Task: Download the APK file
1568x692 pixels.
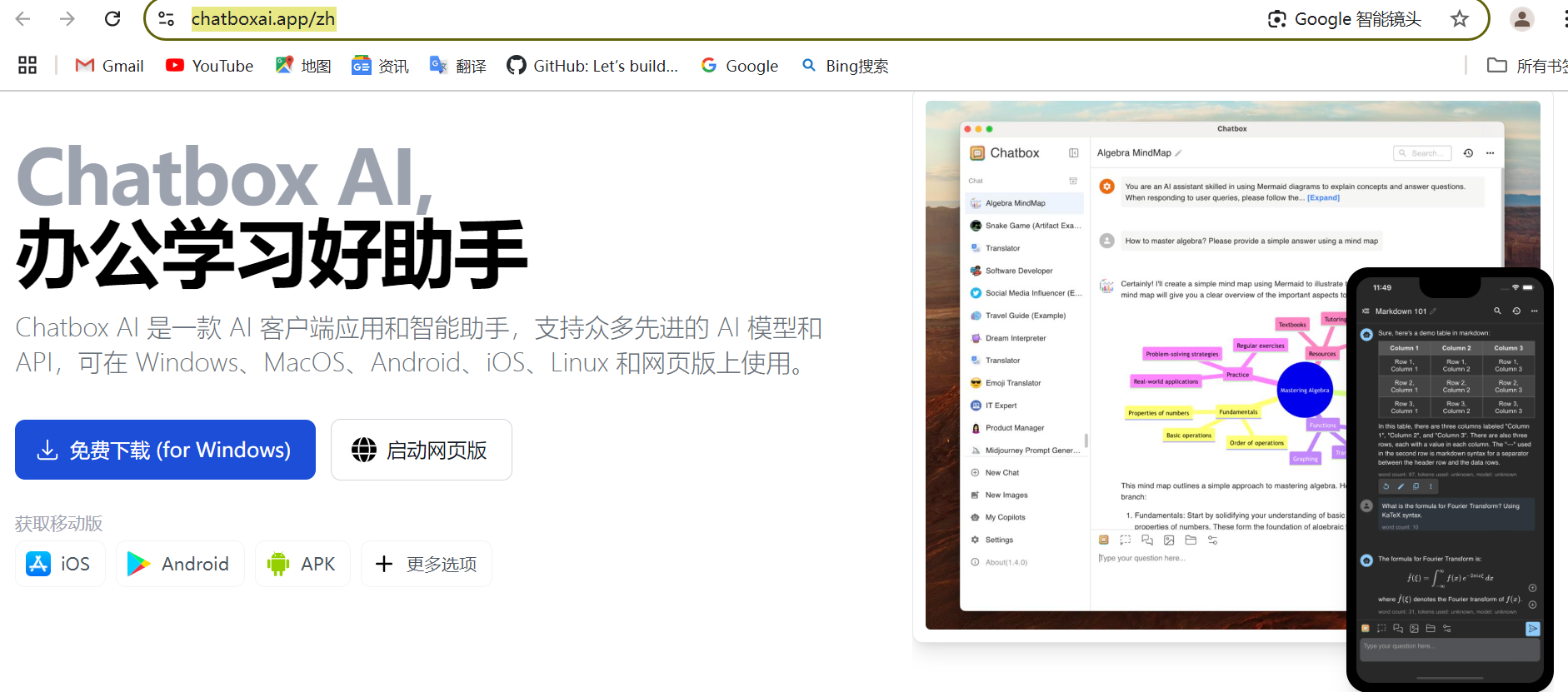Action: point(302,564)
